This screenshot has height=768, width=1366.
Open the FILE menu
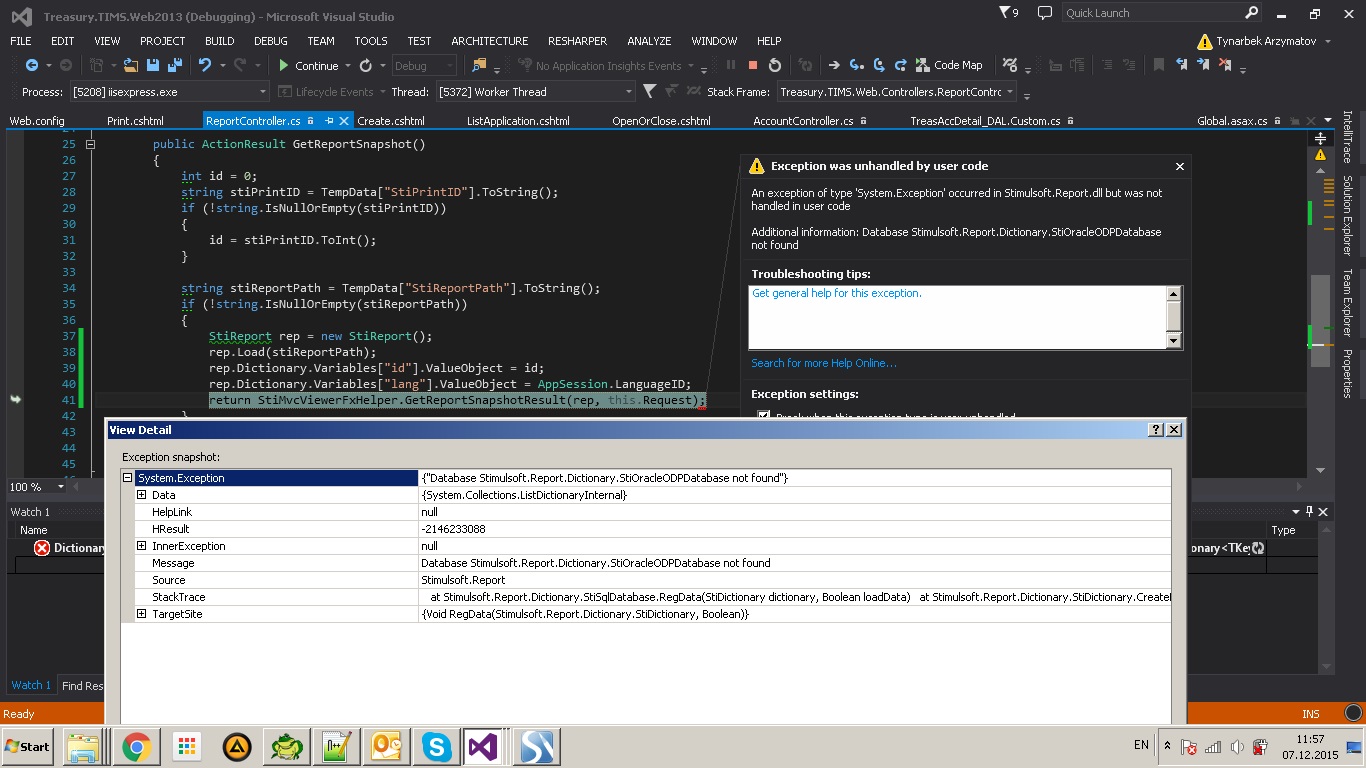coord(21,41)
